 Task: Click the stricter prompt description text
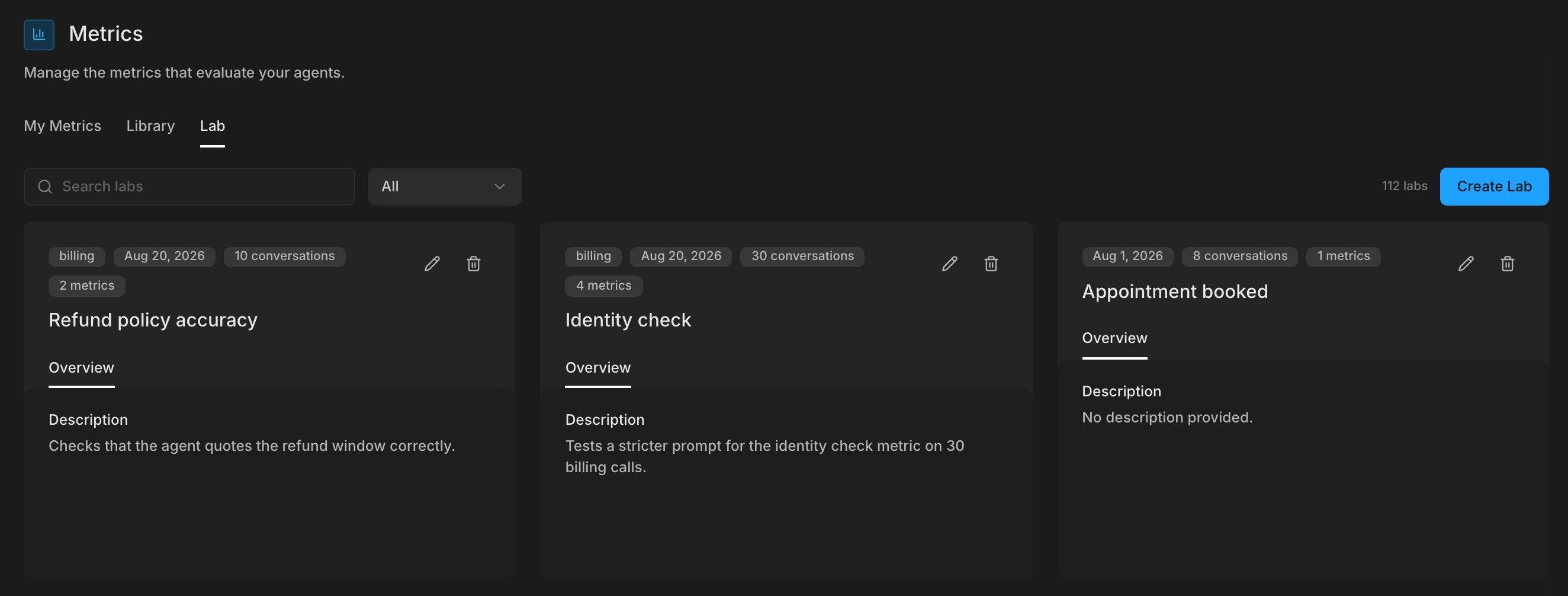click(764, 457)
